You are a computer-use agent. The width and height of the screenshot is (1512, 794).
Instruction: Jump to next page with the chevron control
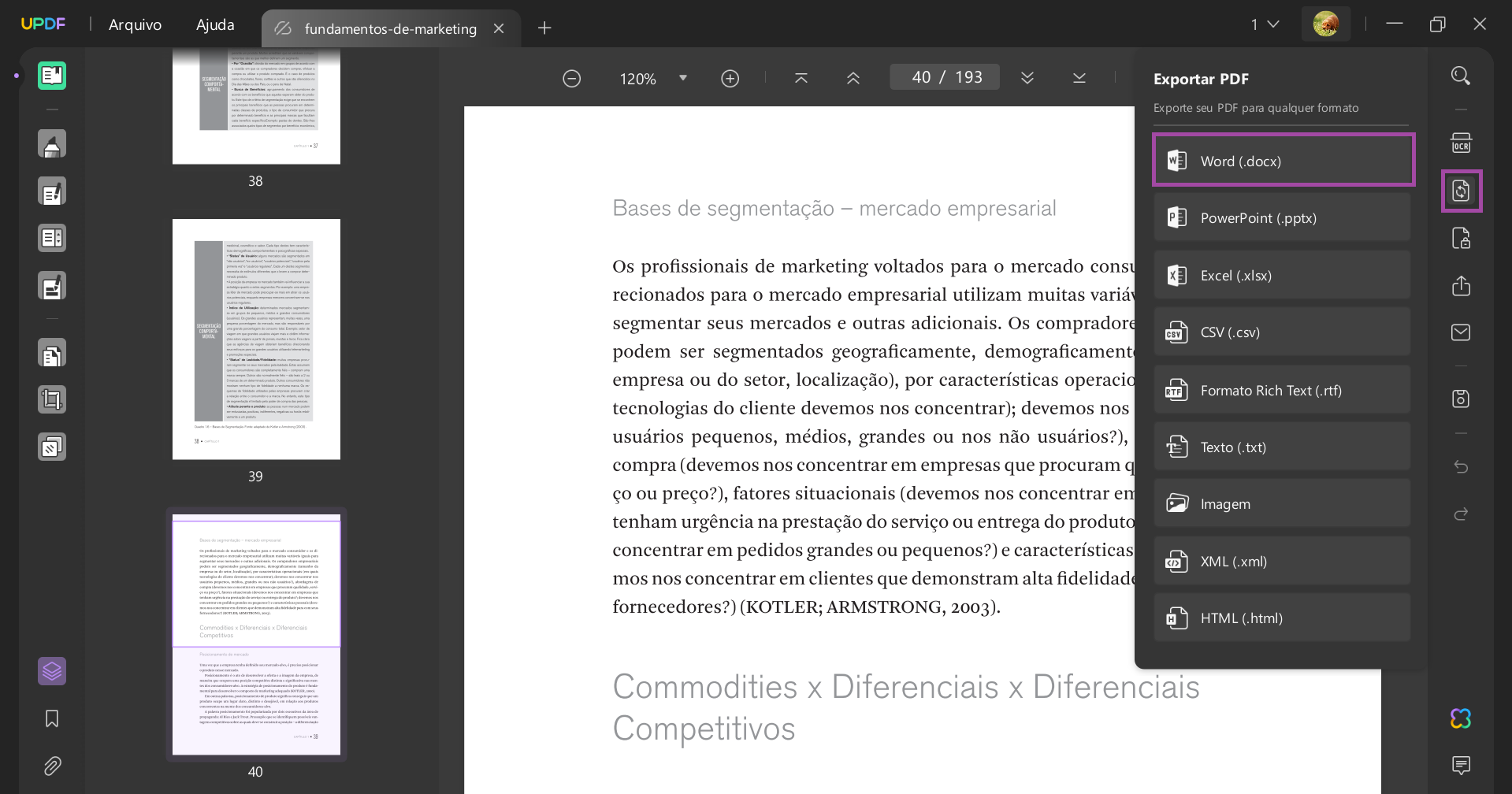(1027, 77)
